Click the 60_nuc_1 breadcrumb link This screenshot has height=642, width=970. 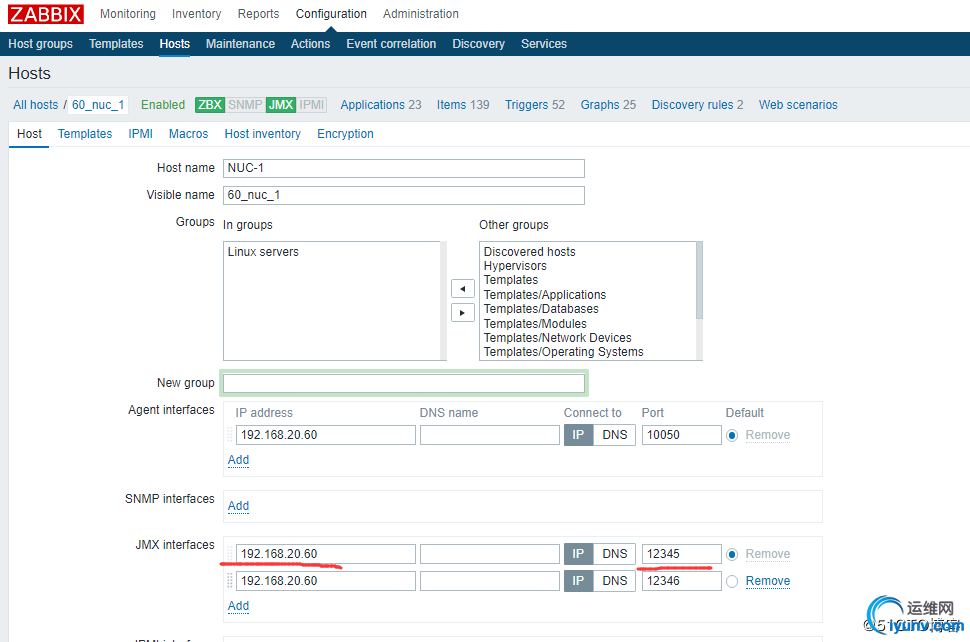[98, 105]
